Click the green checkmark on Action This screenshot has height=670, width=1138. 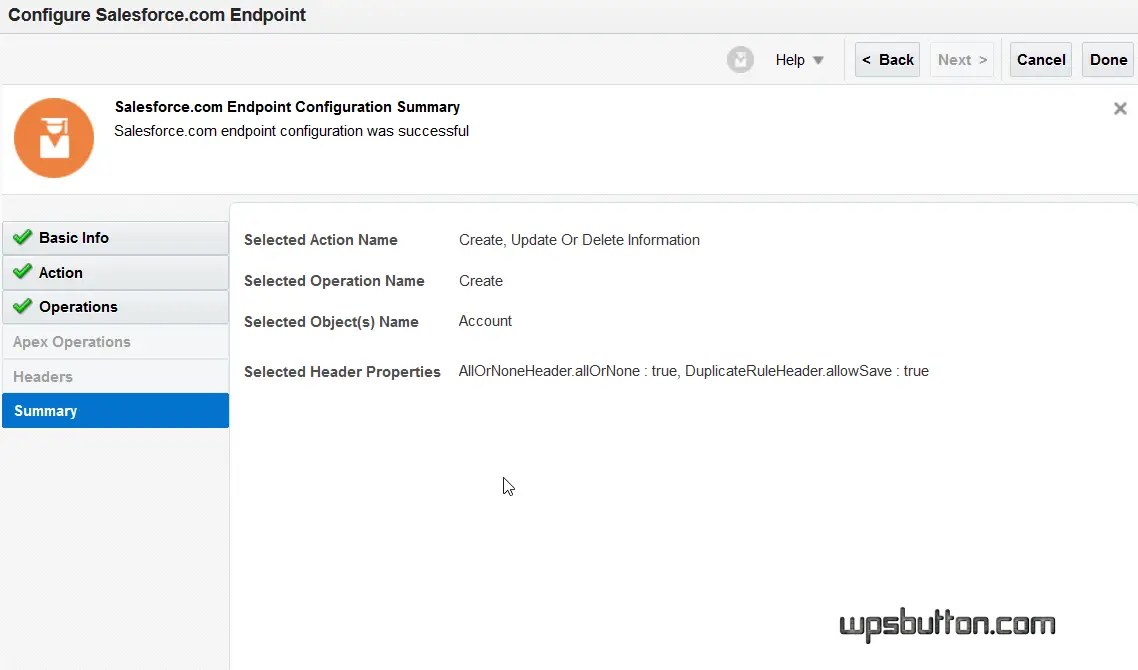tap(22, 271)
